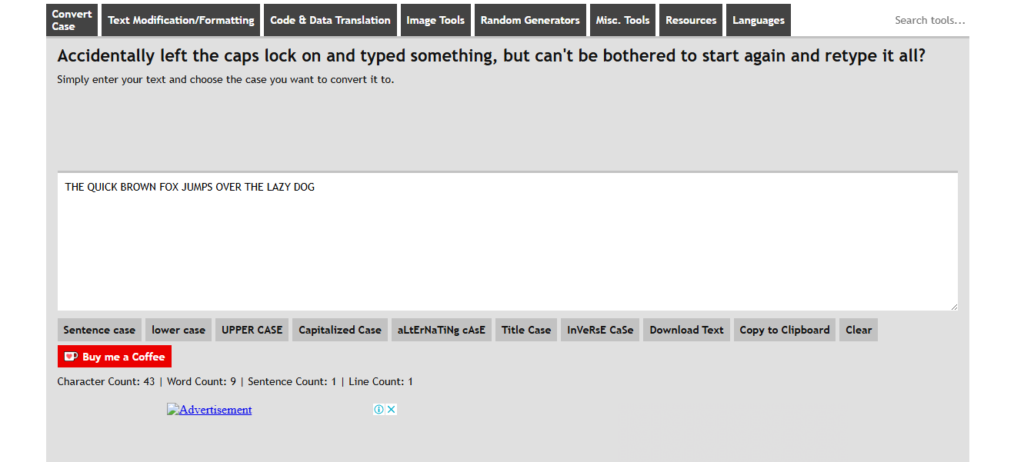Click the Line Count: 1 text
Screen dimensions: 1024x462
(x=381, y=382)
